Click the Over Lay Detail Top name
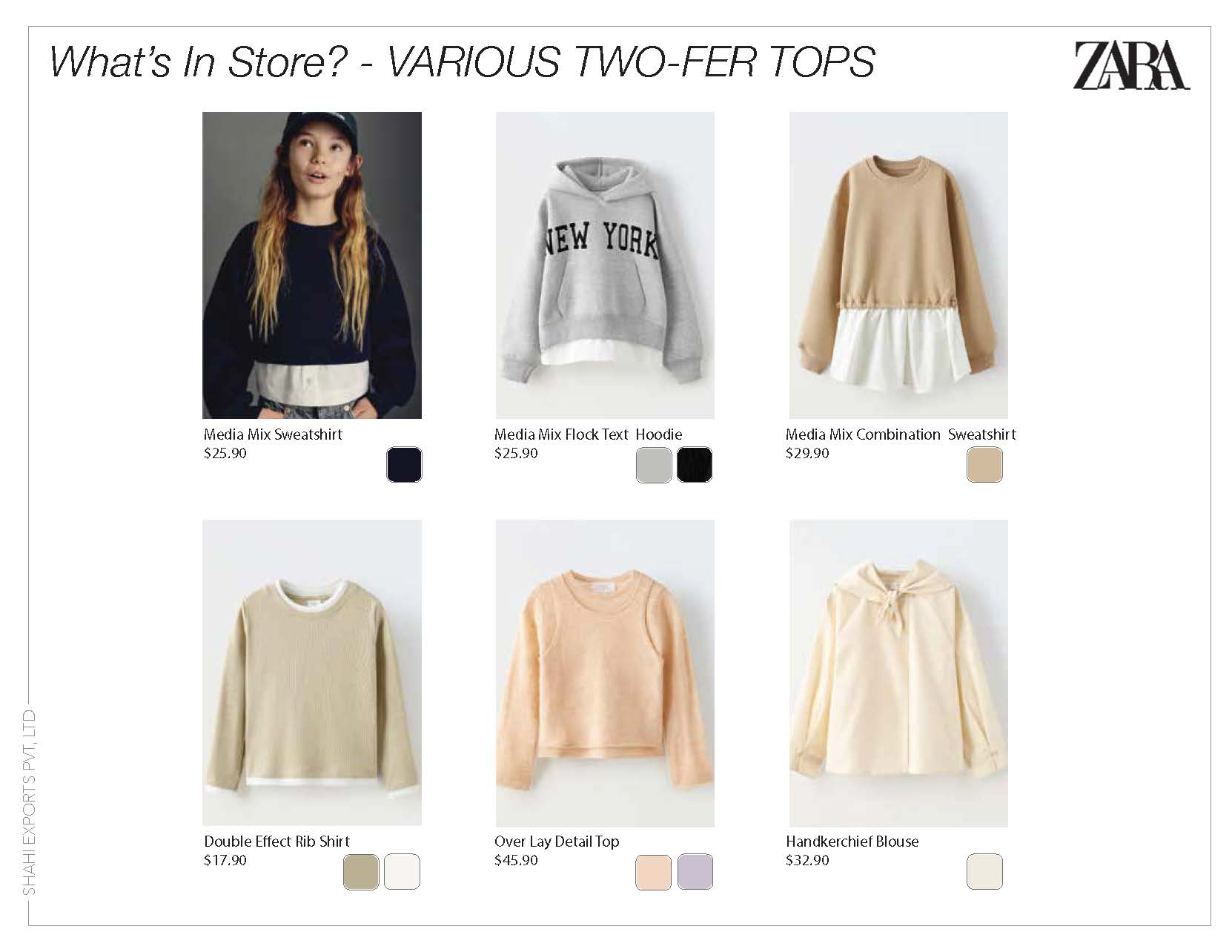Image resolution: width=1232 pixels, height=952 pixels. 557,842
